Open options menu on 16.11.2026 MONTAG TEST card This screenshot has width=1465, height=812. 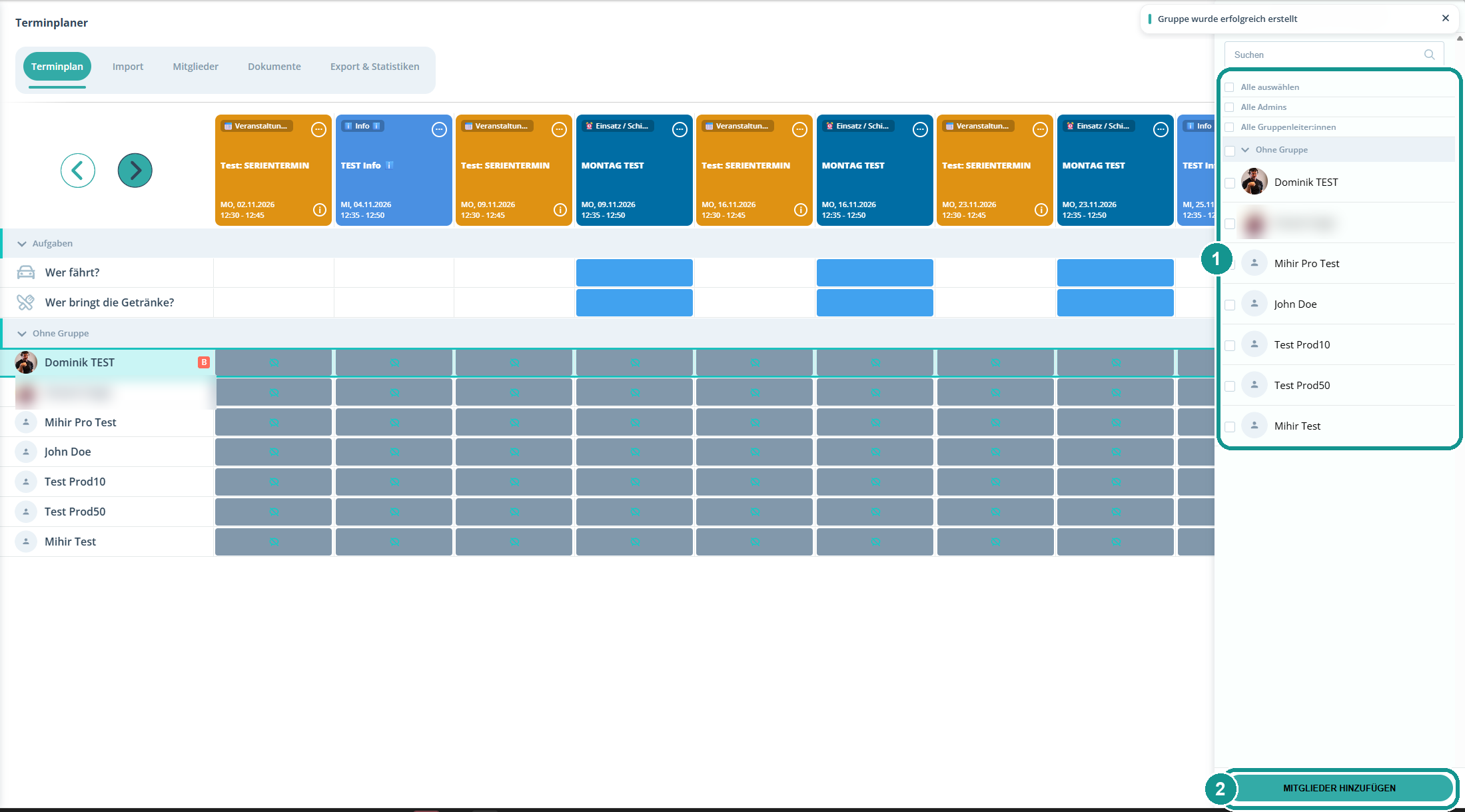click(920, 130)
